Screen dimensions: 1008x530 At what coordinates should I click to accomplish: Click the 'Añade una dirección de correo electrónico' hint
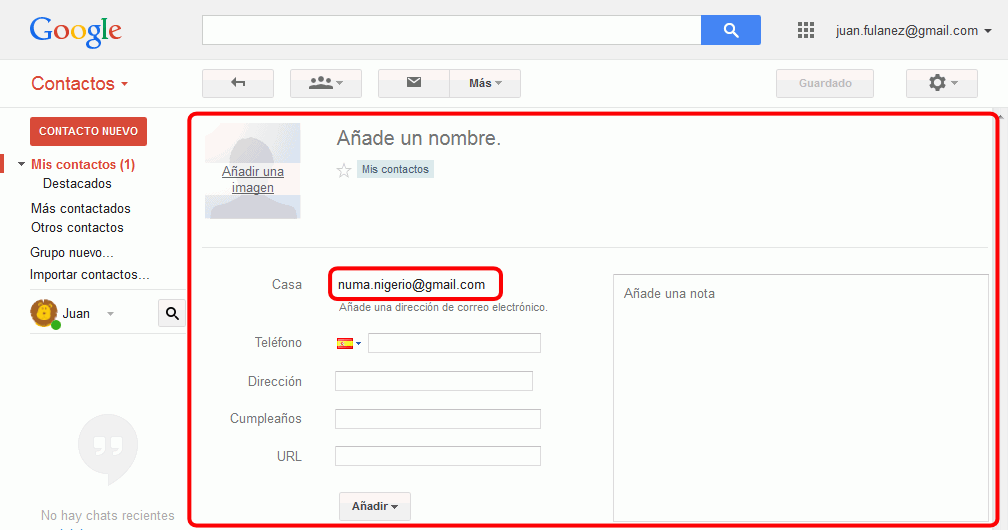444,307
